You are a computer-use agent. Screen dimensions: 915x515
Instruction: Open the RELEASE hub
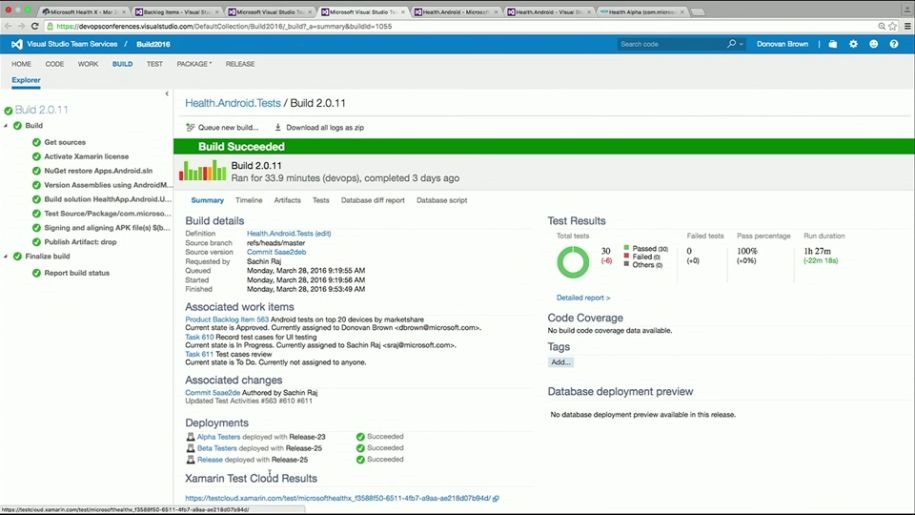tap(240, 64)
